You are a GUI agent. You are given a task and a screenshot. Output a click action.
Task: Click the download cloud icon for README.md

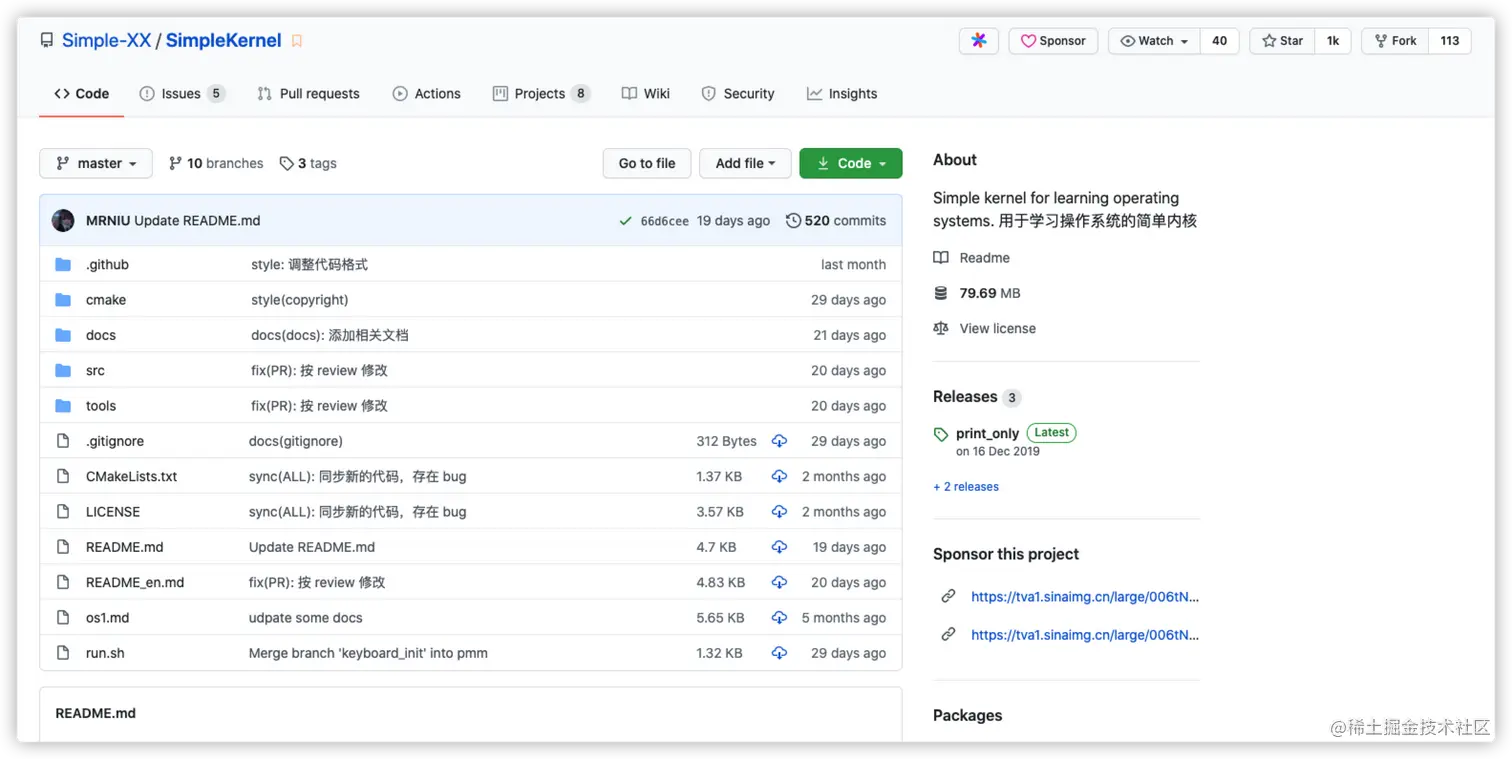point(779,547)
